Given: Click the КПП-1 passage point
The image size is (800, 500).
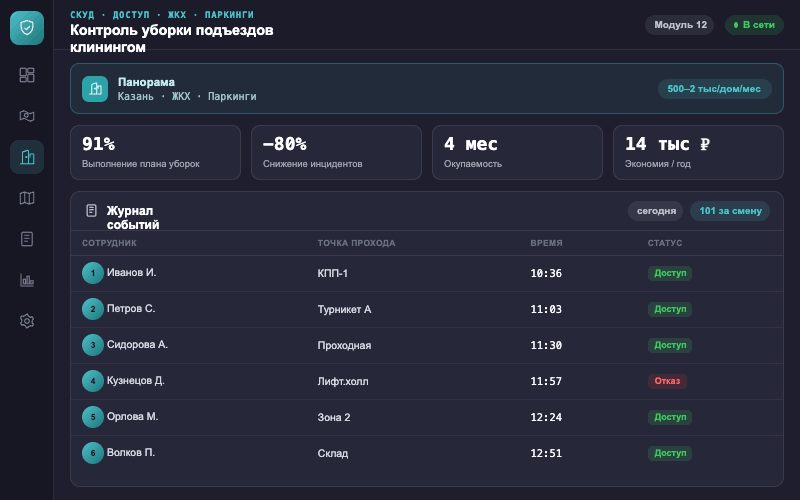Looking at the screenshot, I should 333,273.
